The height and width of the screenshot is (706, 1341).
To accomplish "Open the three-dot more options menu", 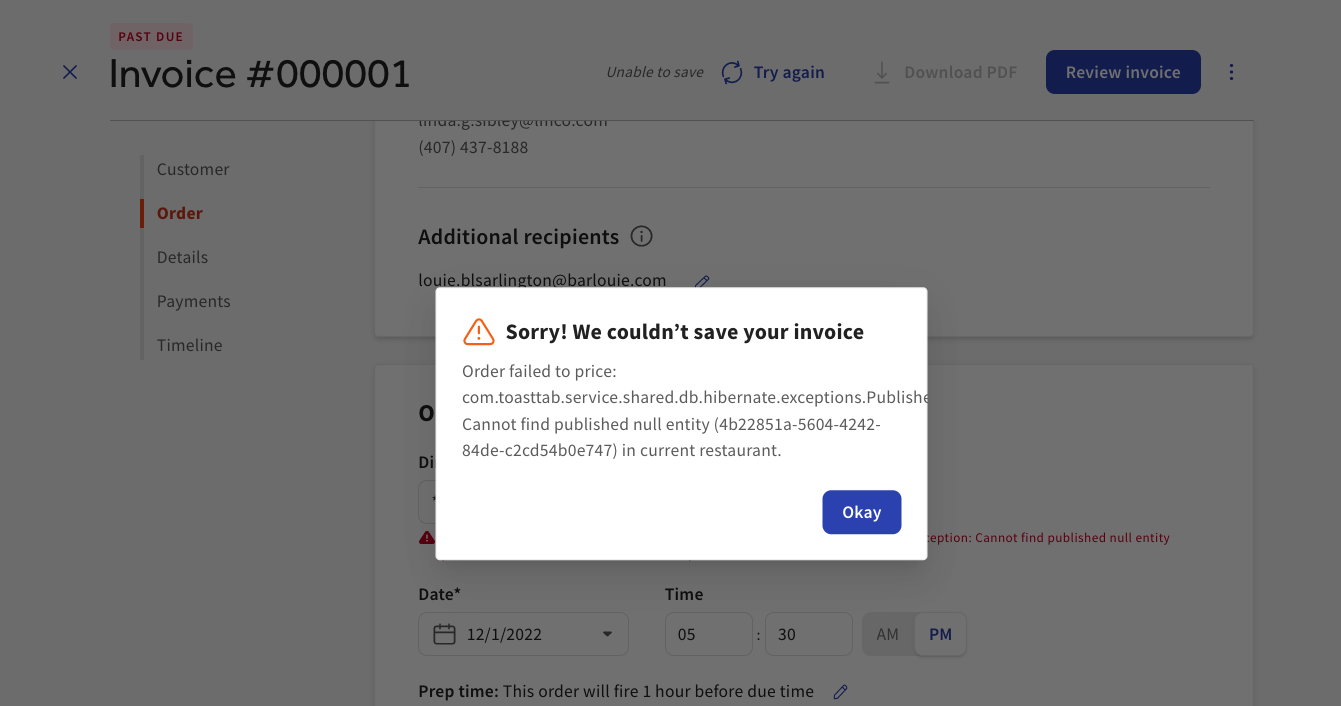I will (1231, 72).
